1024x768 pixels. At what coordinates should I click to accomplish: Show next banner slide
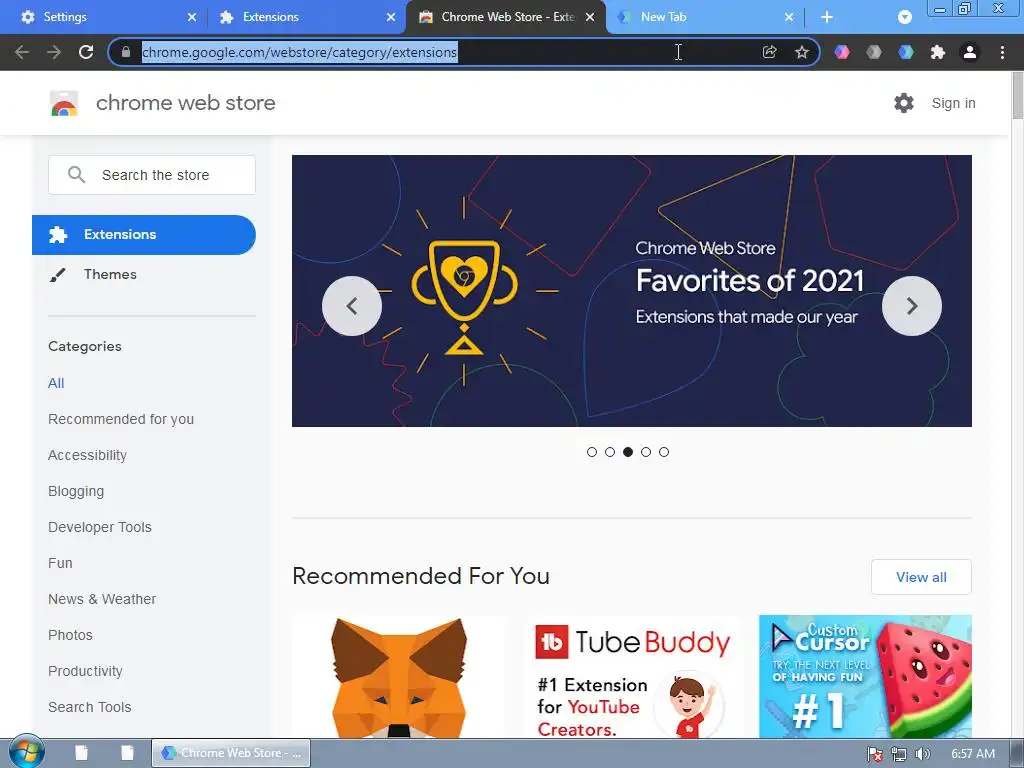click(x=912, y=306)
